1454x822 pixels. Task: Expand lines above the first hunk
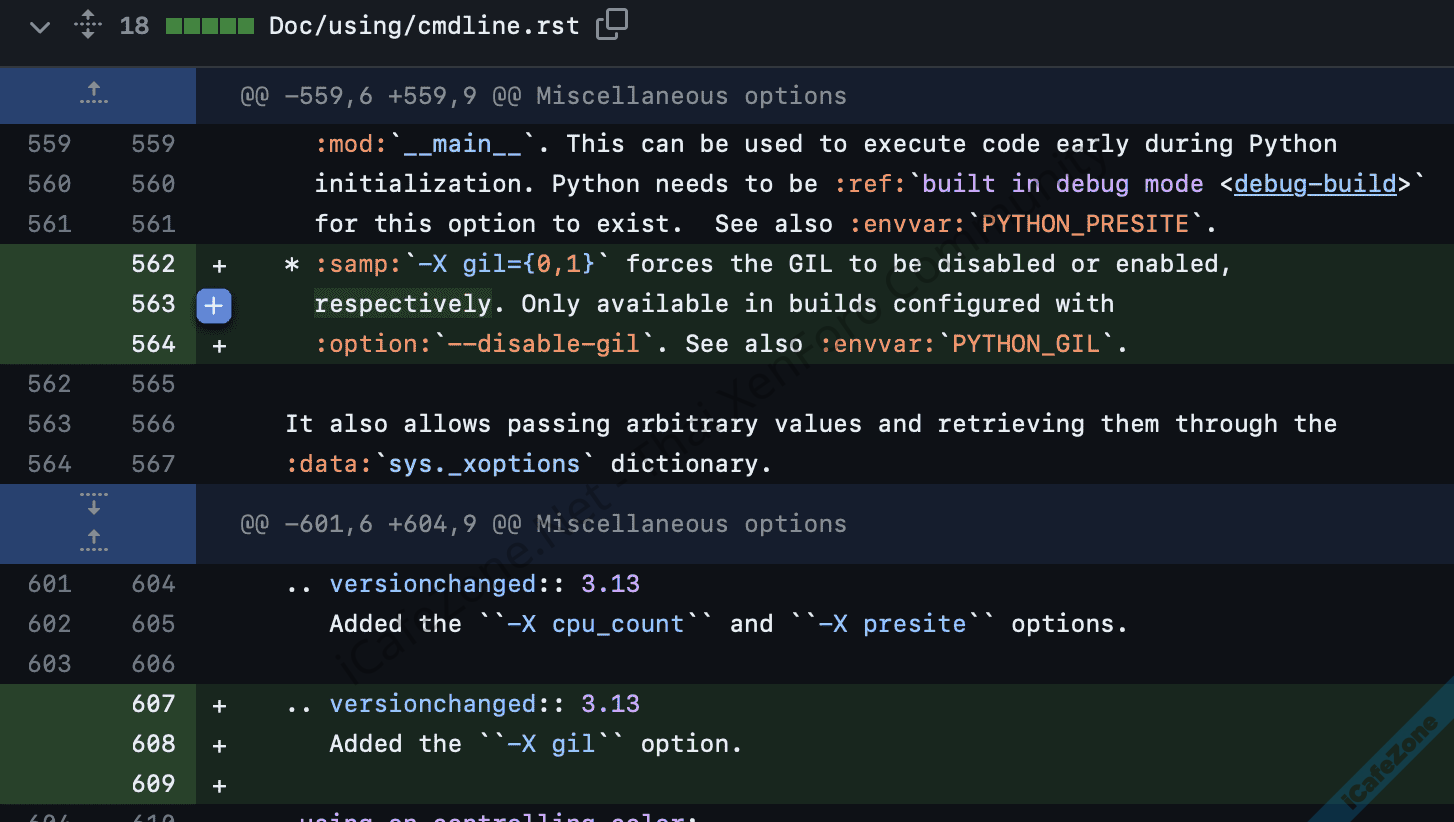coord(94,96)
